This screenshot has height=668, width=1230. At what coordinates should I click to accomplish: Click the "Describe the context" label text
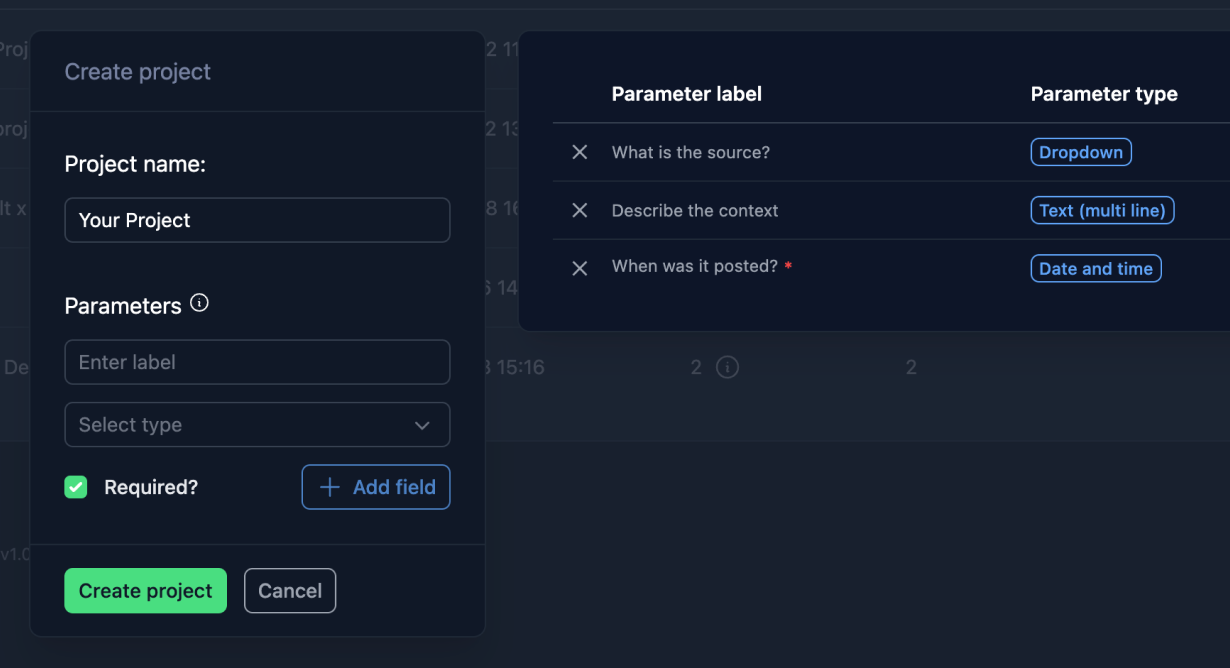point(695,210)
